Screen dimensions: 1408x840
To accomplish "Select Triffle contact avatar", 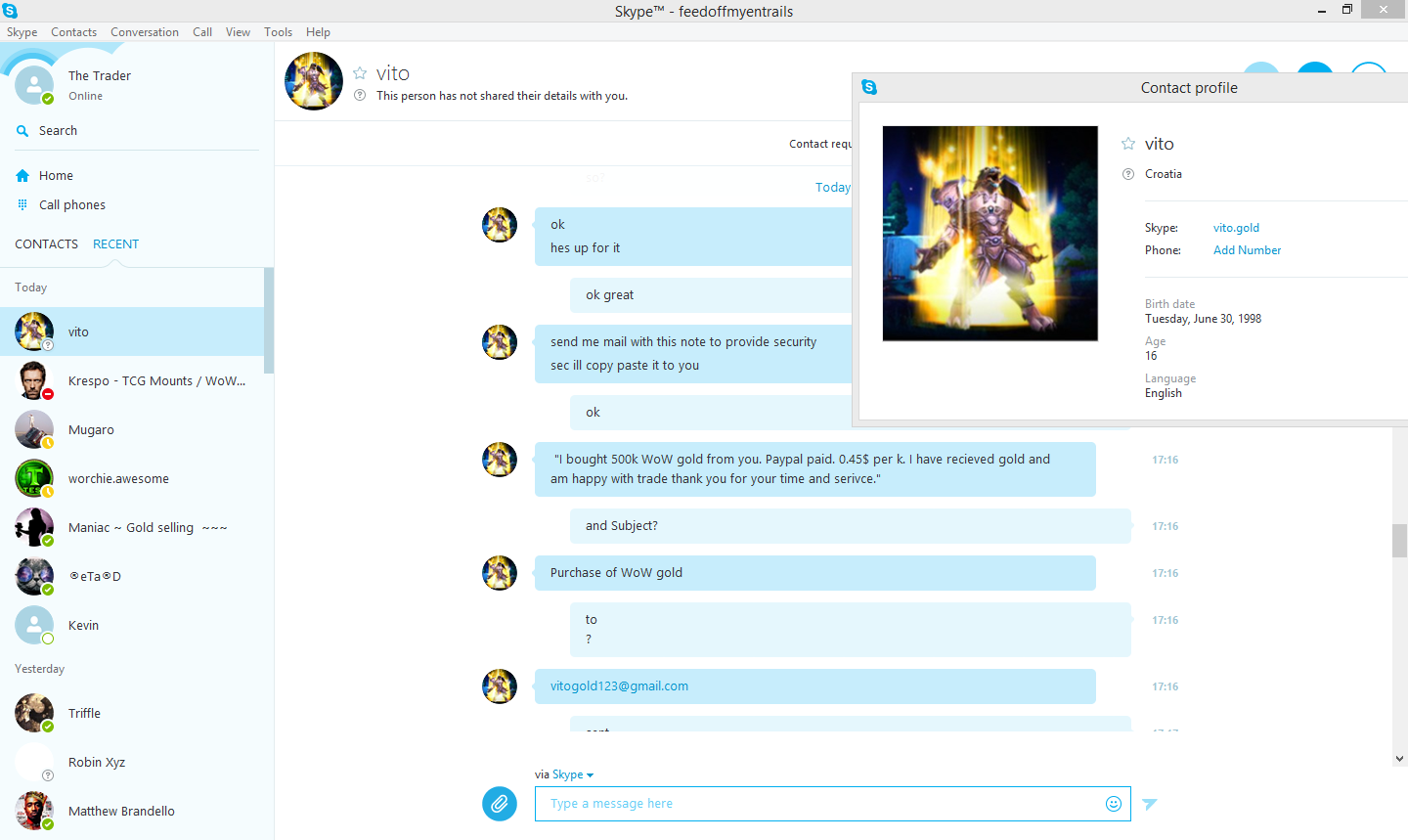I will tap(34, 713).
